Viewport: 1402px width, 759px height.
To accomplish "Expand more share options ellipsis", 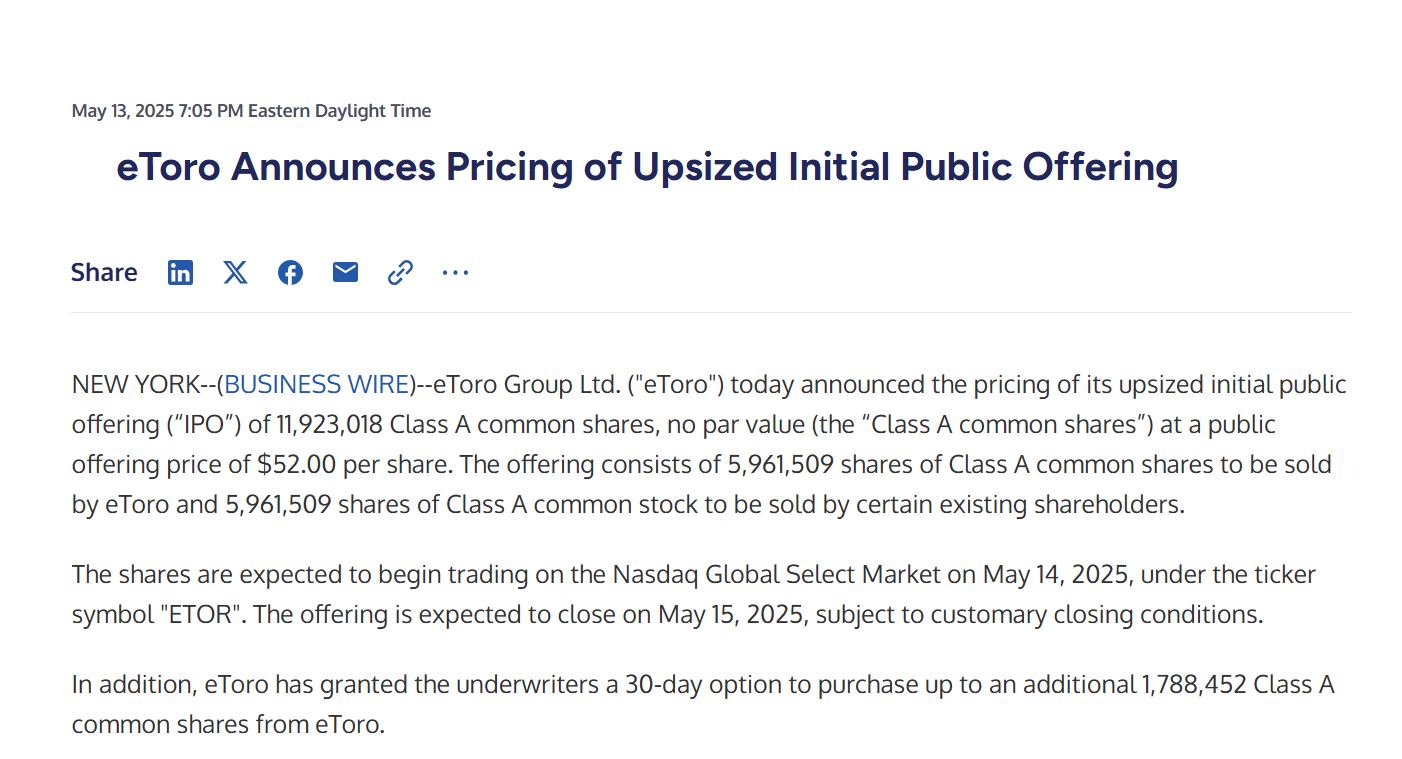I will point(455,272).
